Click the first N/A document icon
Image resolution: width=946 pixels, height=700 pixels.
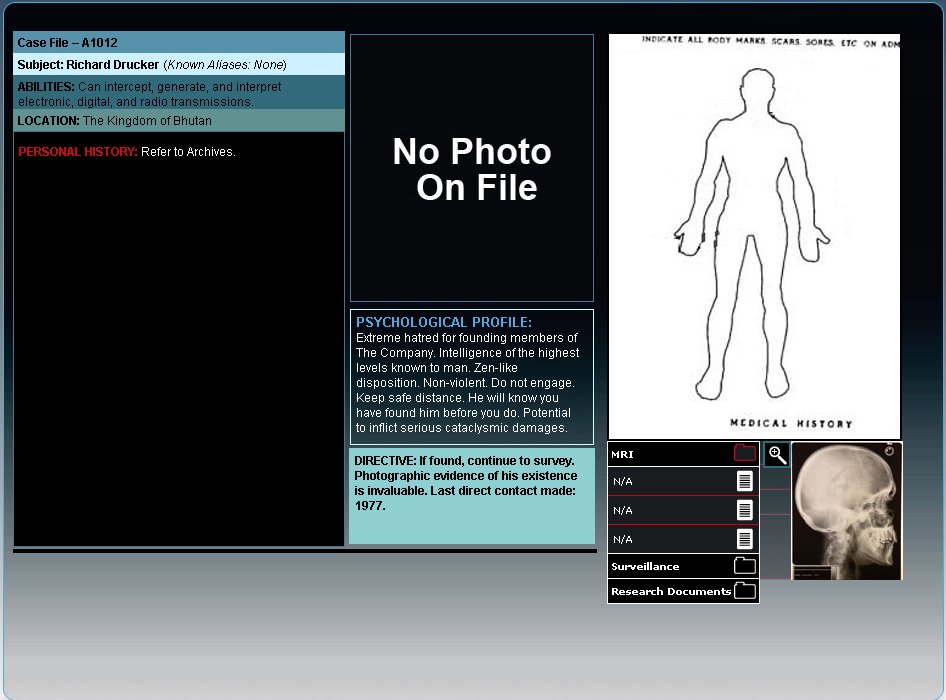click(x=744, y=482)
